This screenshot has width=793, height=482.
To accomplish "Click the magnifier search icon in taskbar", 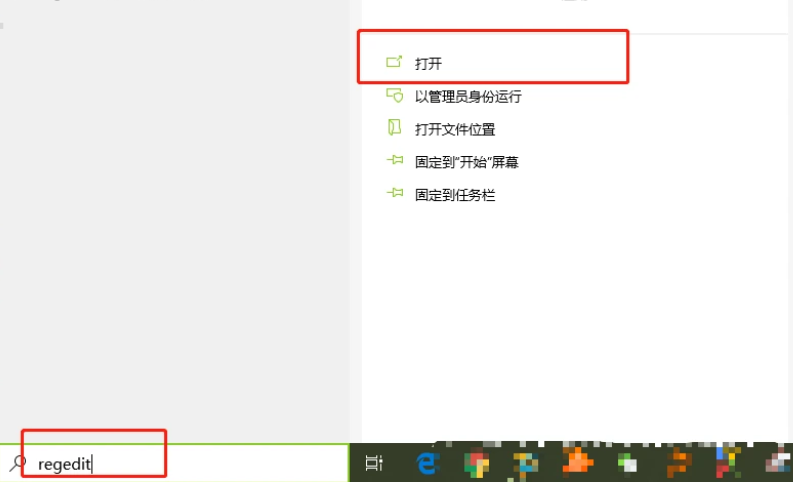I will 18,463.
